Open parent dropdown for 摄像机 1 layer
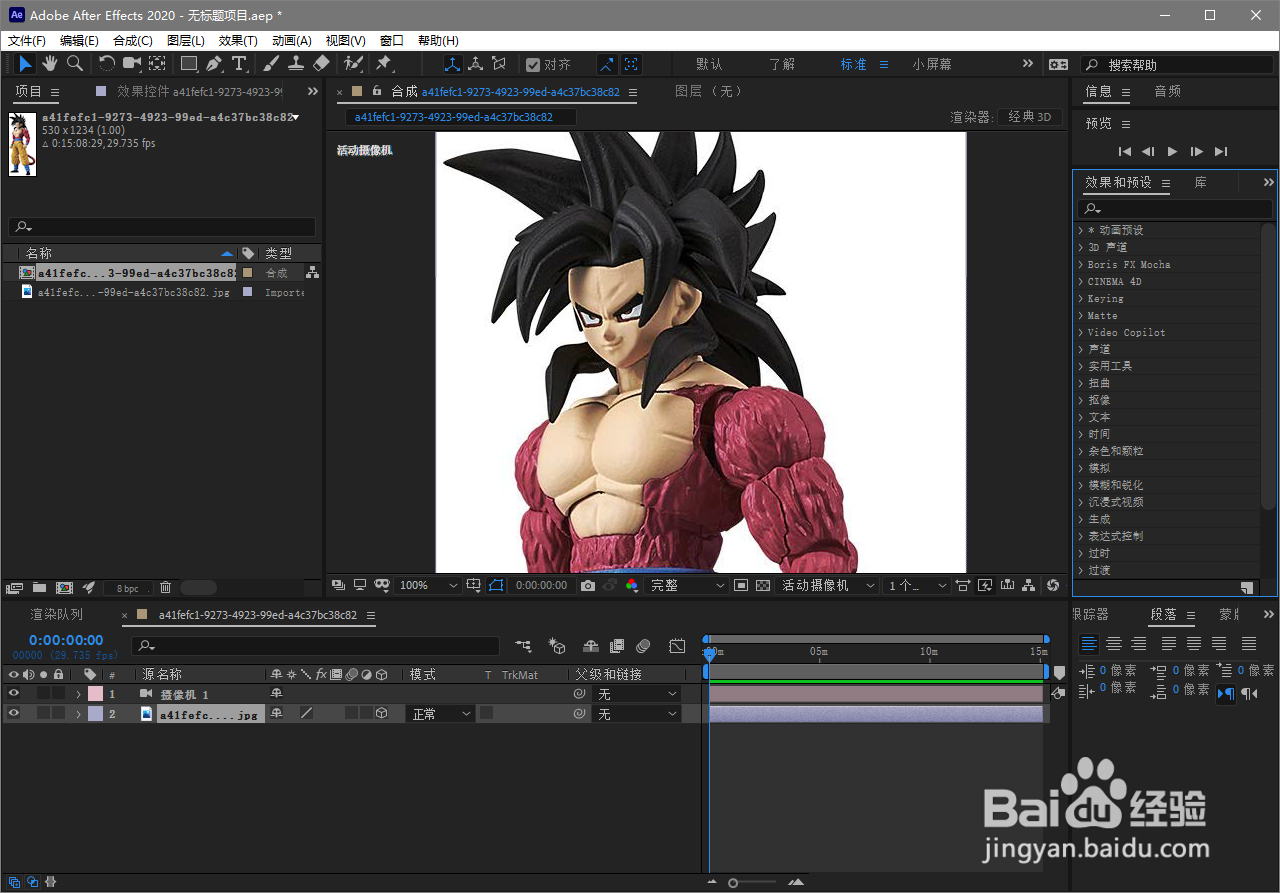 636,694
